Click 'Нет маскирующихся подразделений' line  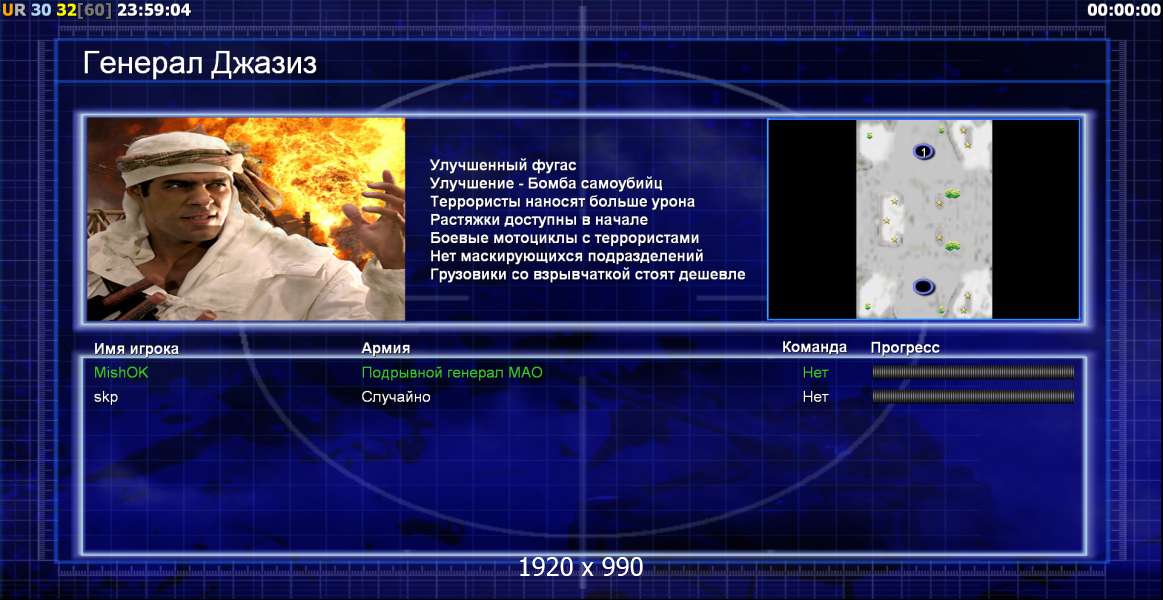pos(567,256)
